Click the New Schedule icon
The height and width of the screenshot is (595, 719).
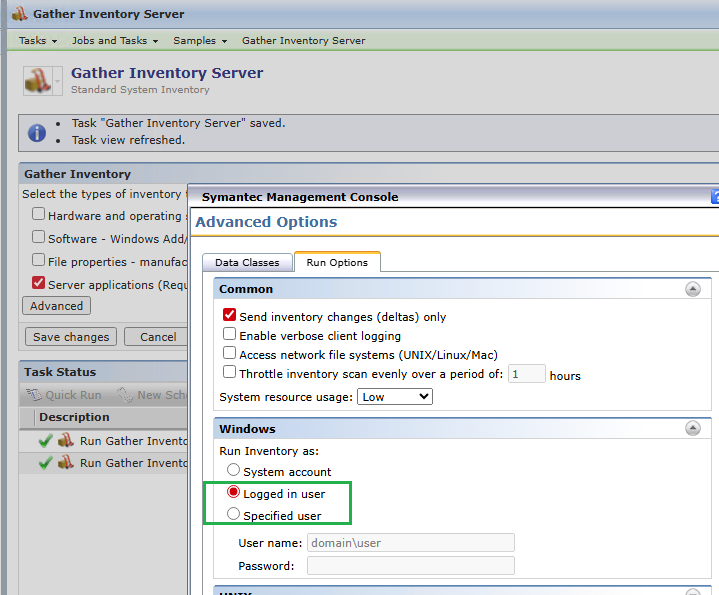[x=125, y=395]
